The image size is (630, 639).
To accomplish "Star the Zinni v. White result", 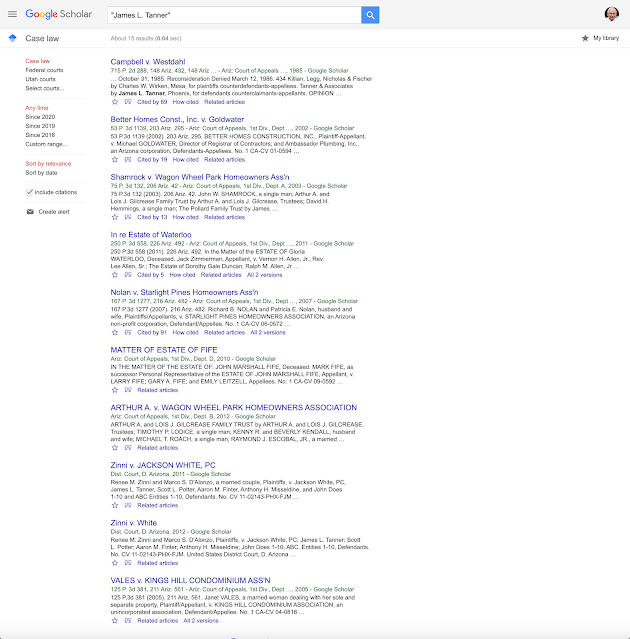I will tap(115, 563).
